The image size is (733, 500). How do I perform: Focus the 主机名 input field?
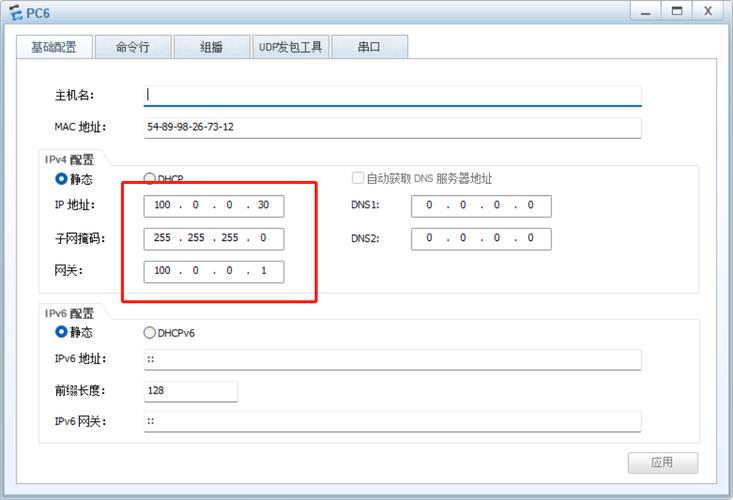[392, 95]
